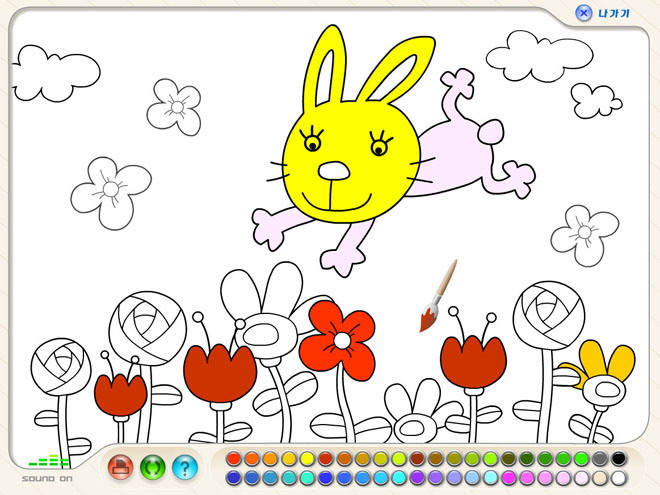Choose the gray color swatch next to black

[600, 459]
